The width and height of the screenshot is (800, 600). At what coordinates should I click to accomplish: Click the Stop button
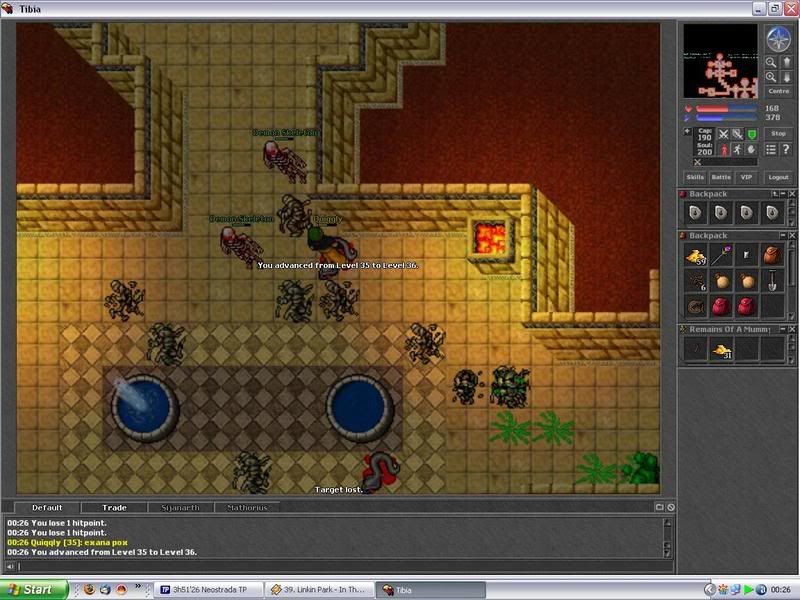point(779,134)
